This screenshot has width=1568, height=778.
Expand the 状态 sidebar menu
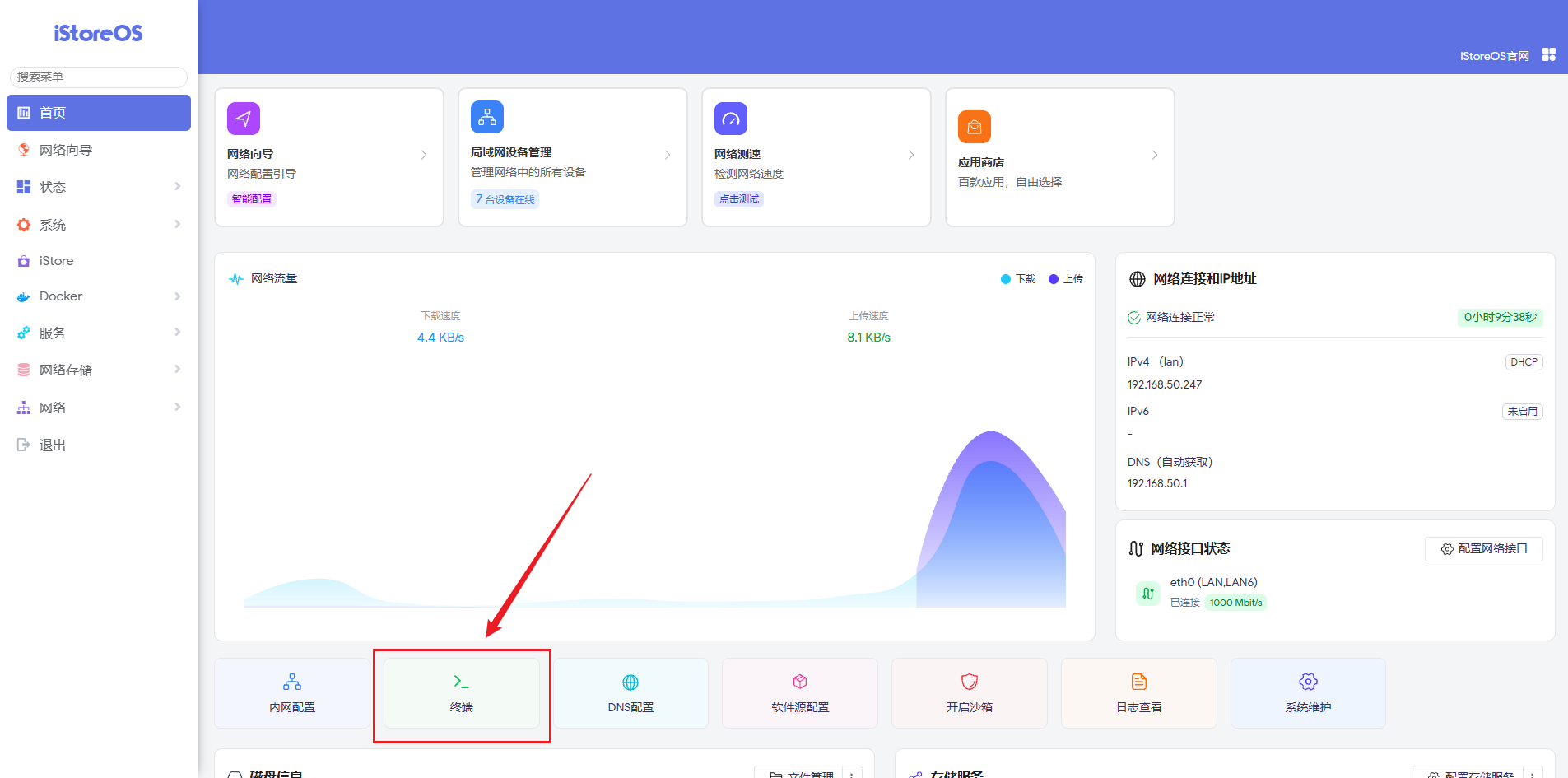coord(98,187)
